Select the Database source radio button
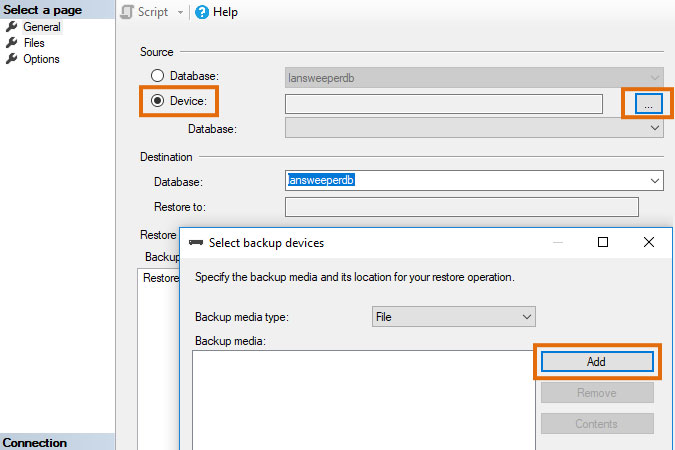 157,76
